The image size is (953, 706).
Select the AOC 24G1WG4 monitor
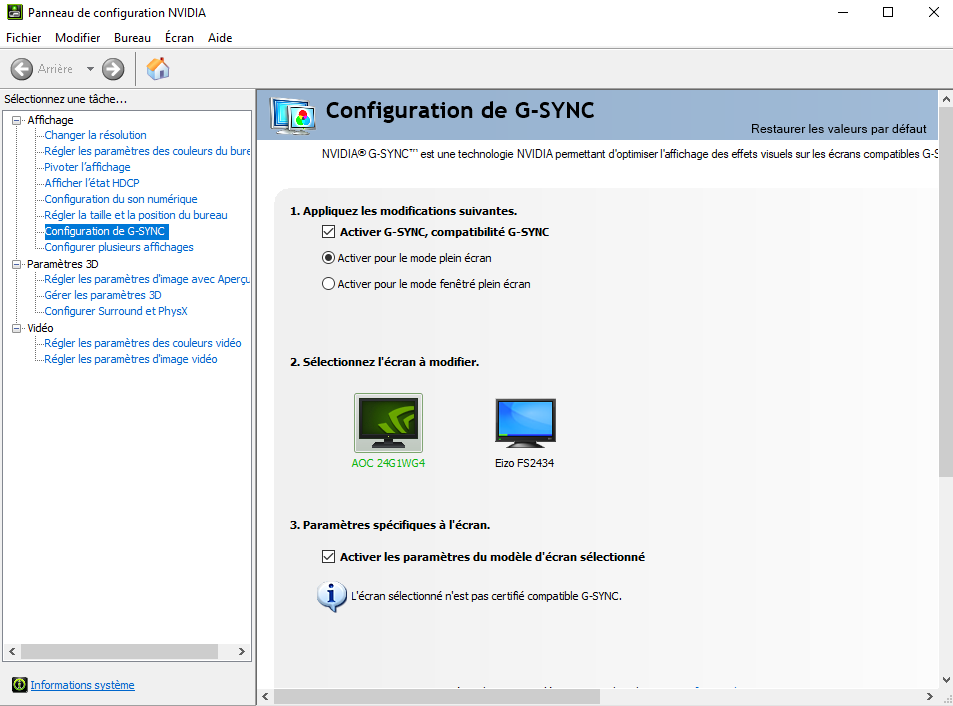pyautogui.click(x=388, y=431)
